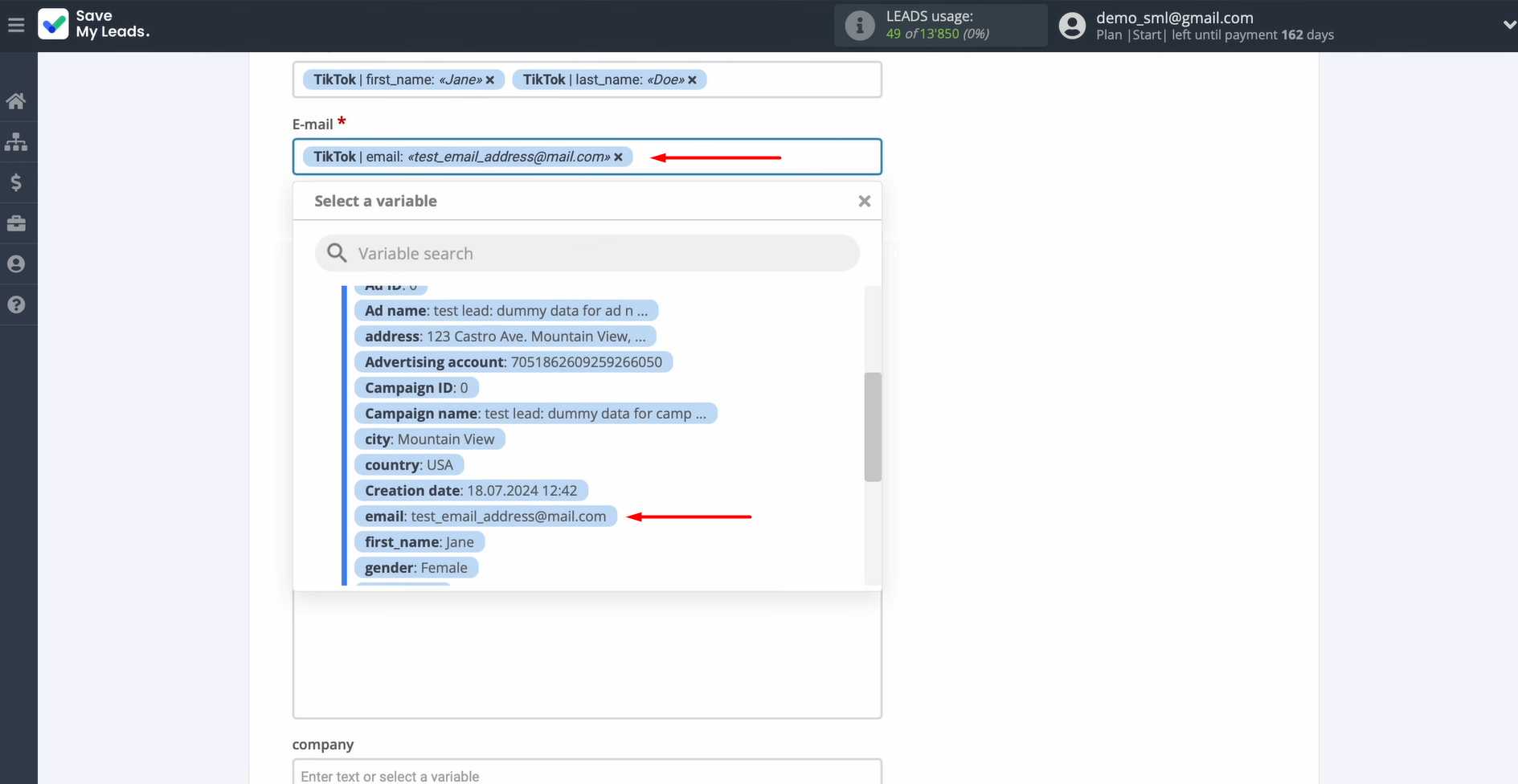Screen dimensions: 1518x784
Task: Remove the TikTok email tag
Action: [619, 157]
